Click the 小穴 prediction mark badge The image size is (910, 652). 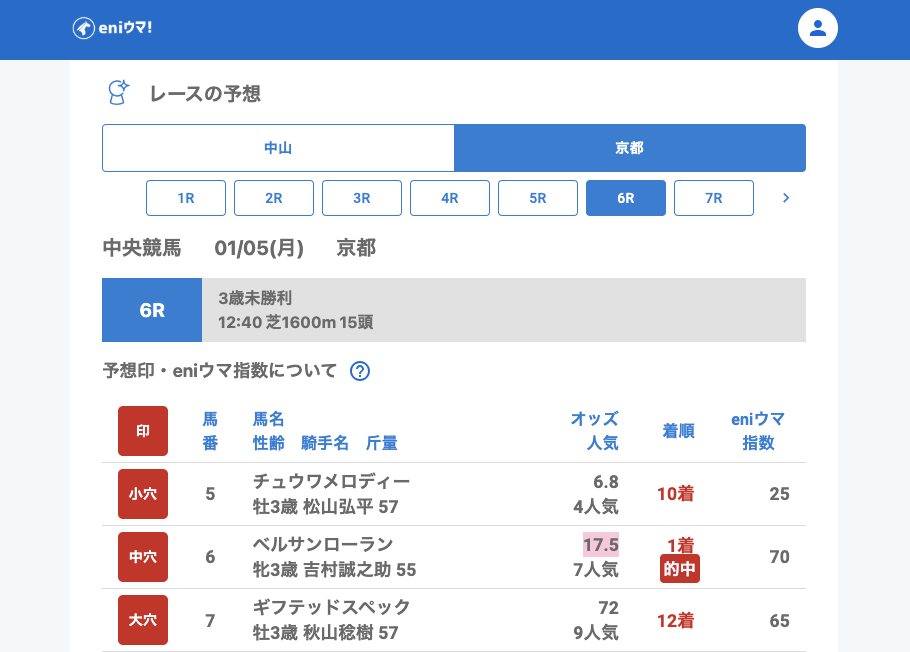(x=143, y=494)
